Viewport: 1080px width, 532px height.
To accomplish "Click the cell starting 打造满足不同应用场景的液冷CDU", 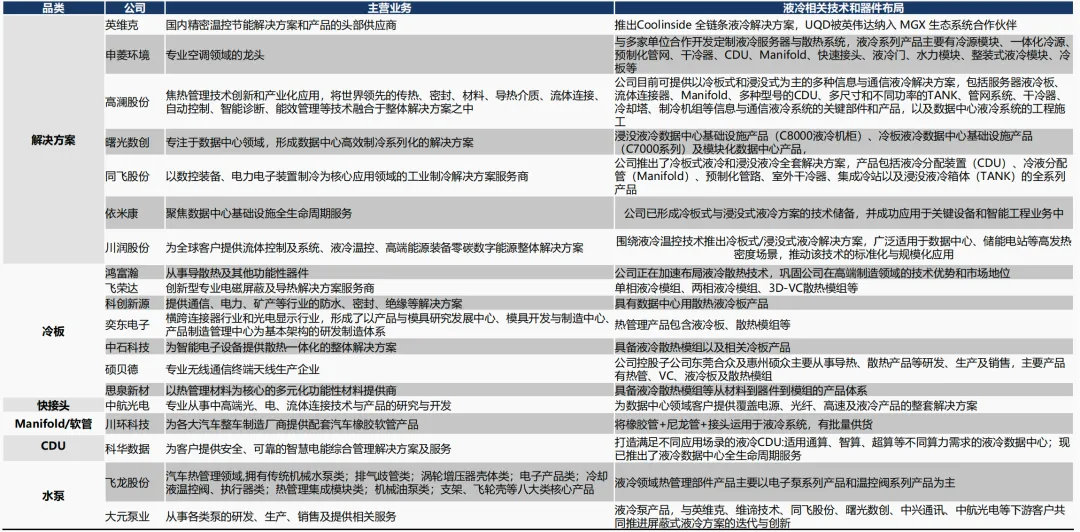I will 843,449.
